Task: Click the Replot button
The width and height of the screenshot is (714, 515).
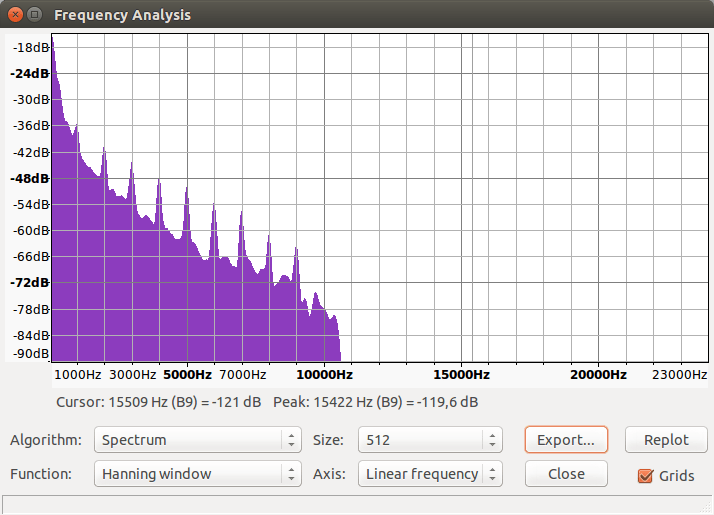Action: [666, 439]
